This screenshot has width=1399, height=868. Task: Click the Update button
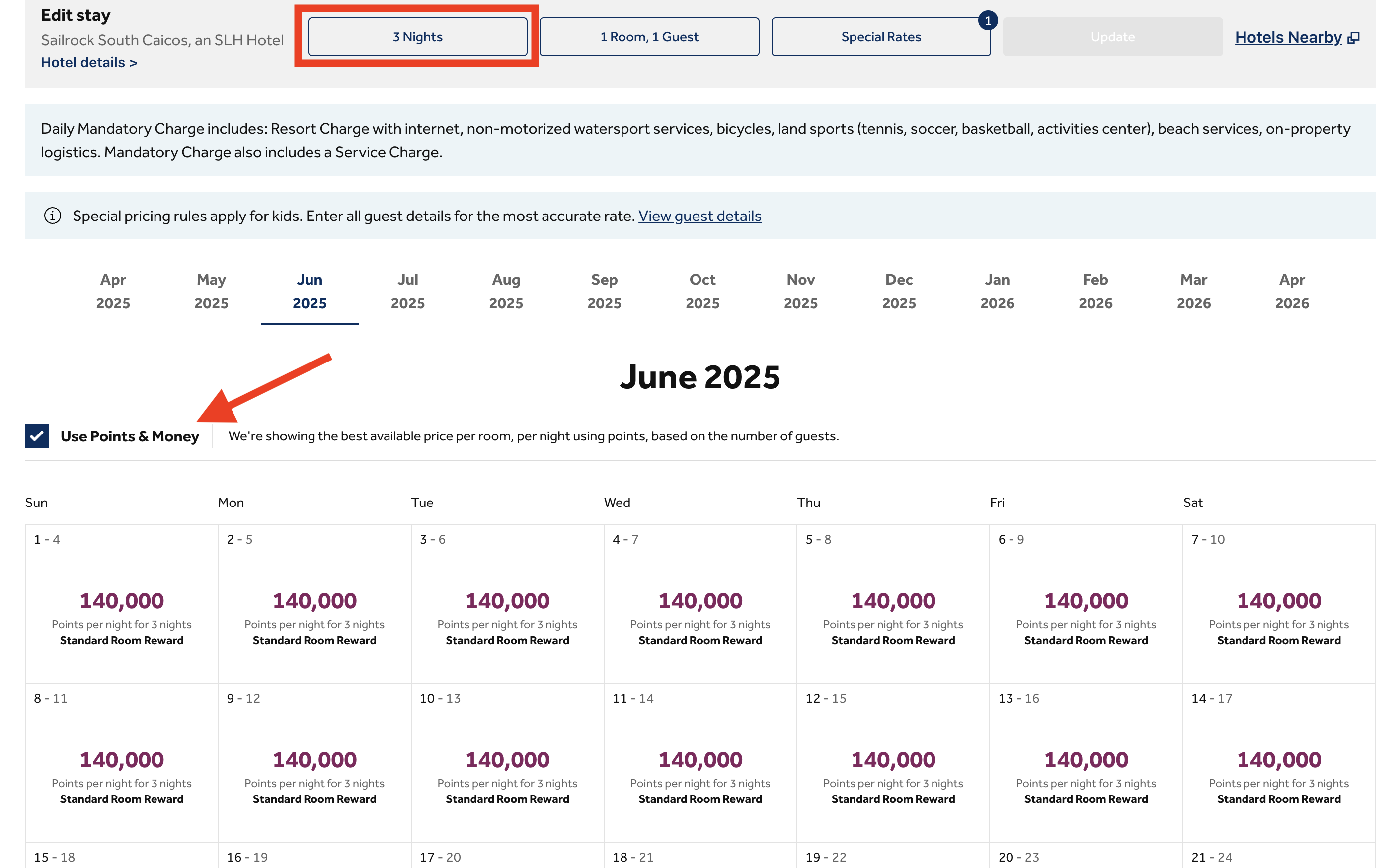point(1112,37)
